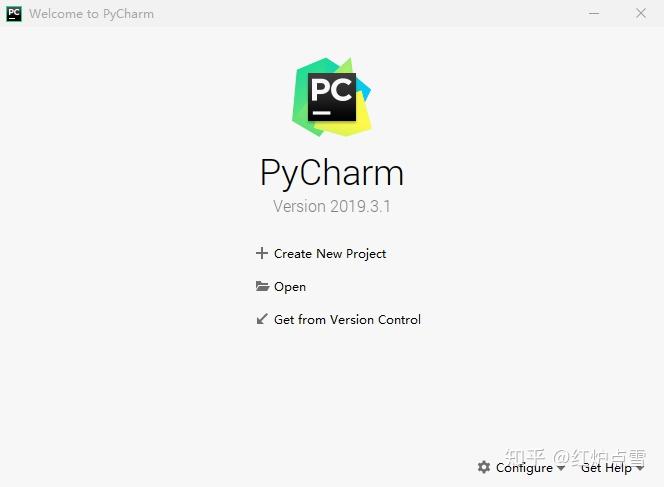Select Create New Project
The height and width of the screenshot is (487, 664).
click(330, 253)
